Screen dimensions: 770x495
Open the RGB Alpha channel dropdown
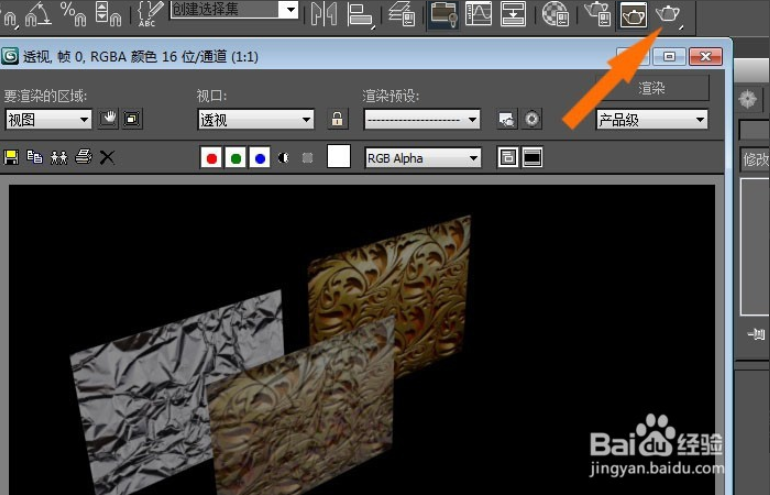423,158
